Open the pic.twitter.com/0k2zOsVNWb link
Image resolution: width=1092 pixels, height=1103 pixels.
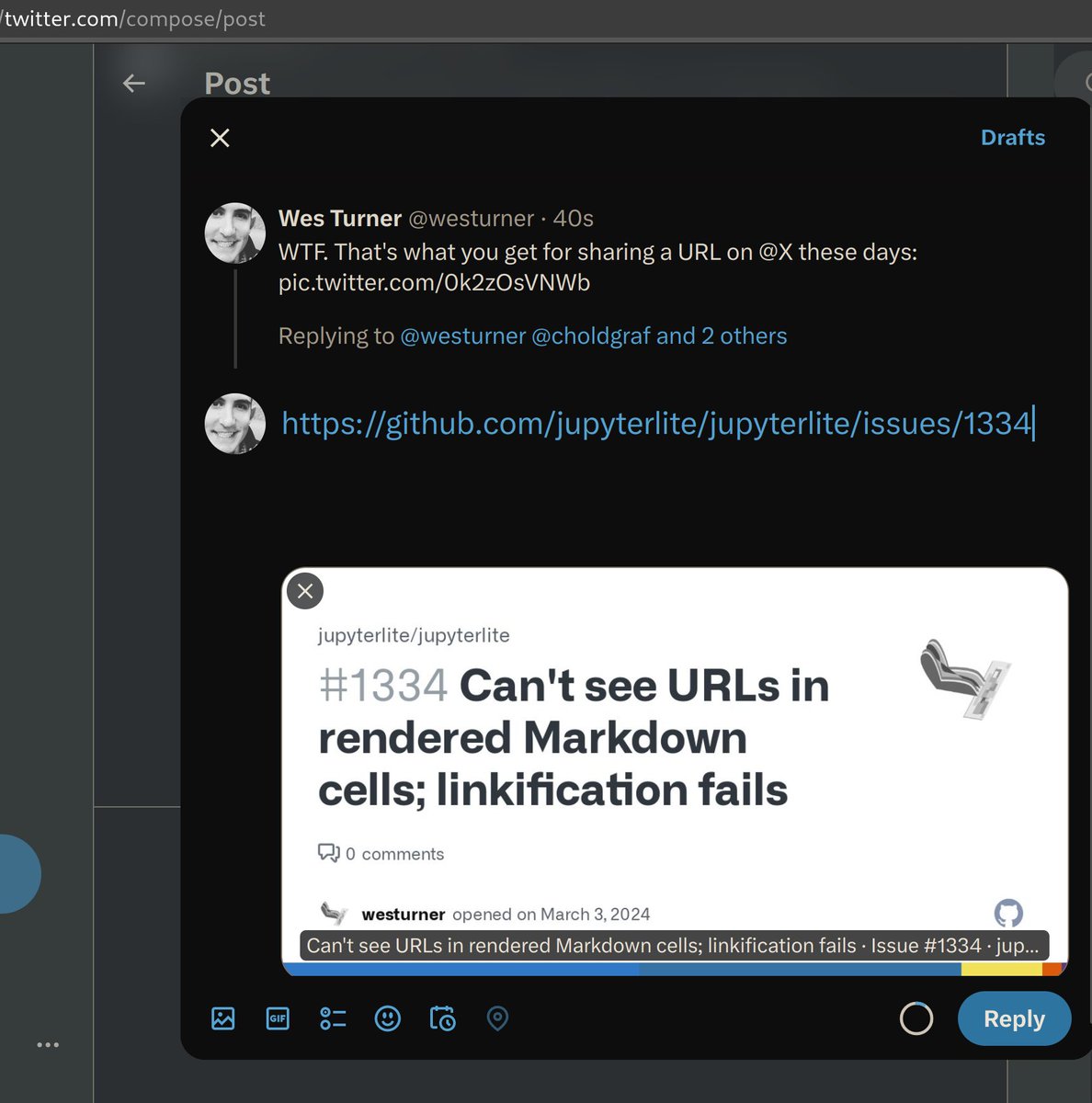(434, 282)
